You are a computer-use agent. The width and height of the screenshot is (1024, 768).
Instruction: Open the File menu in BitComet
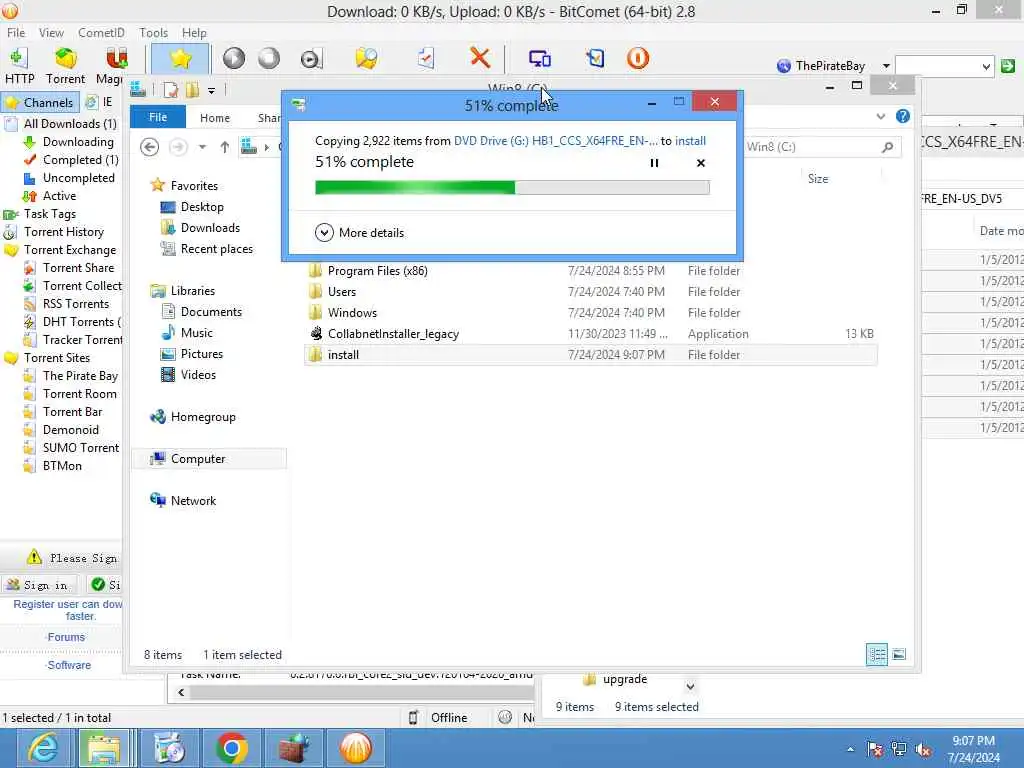16,33
